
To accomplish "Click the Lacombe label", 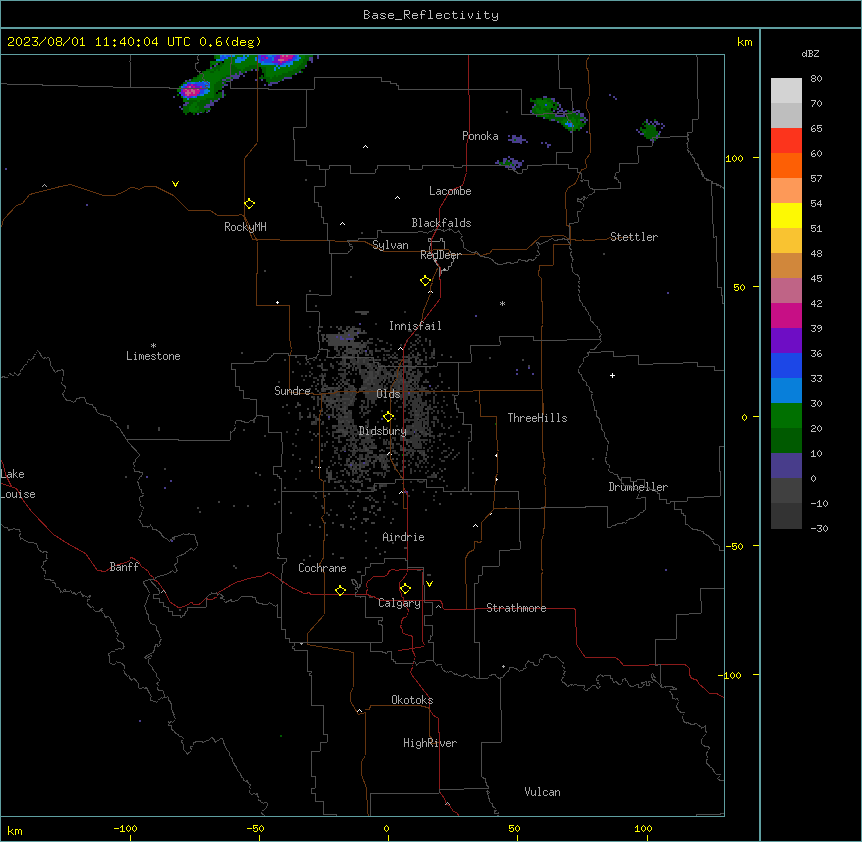I will (x=450, y=191).
